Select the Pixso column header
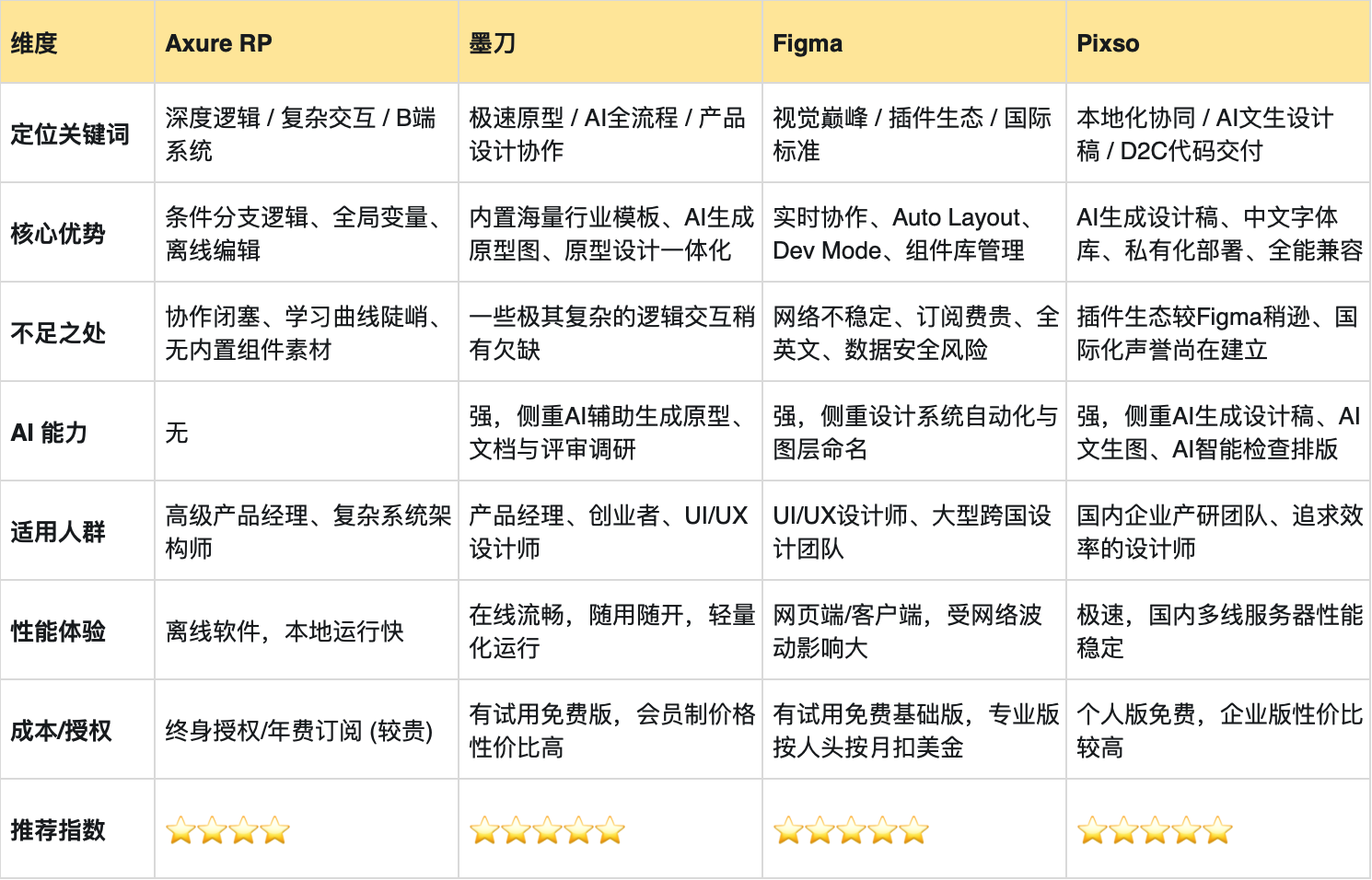The image size is (1372, 880). click(x=1218, y=42)
